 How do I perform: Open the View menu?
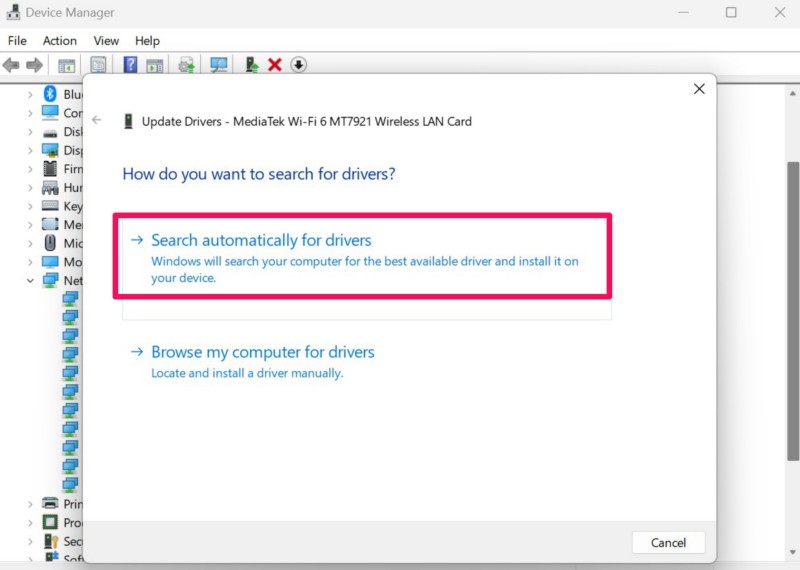[x=106, y=41]
